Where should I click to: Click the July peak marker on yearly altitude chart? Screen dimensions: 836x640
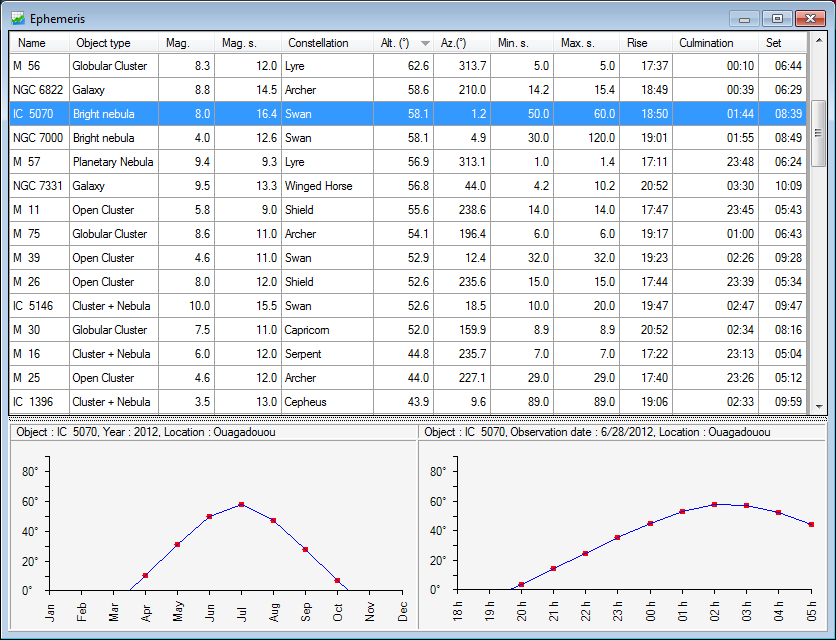[241, 504]
